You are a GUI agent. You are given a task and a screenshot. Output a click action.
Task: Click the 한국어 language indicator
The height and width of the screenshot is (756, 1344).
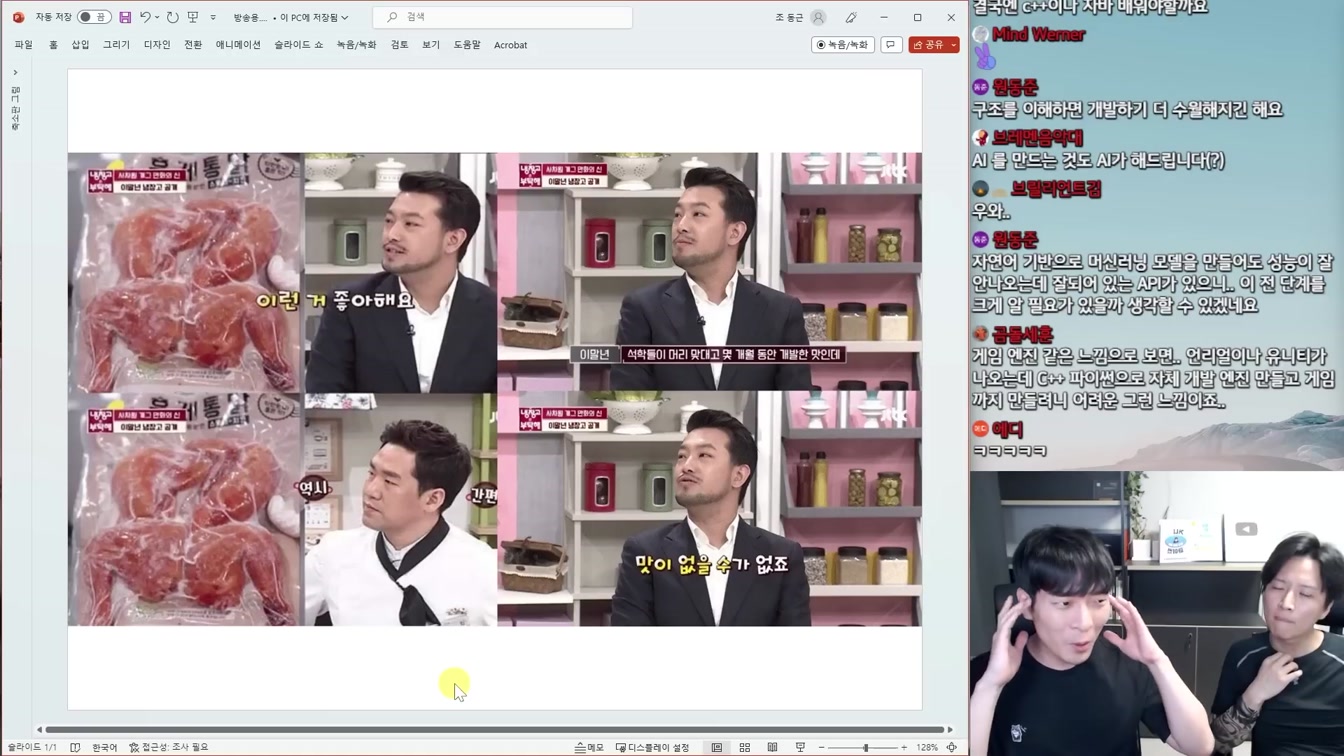[x=105, y=747]
